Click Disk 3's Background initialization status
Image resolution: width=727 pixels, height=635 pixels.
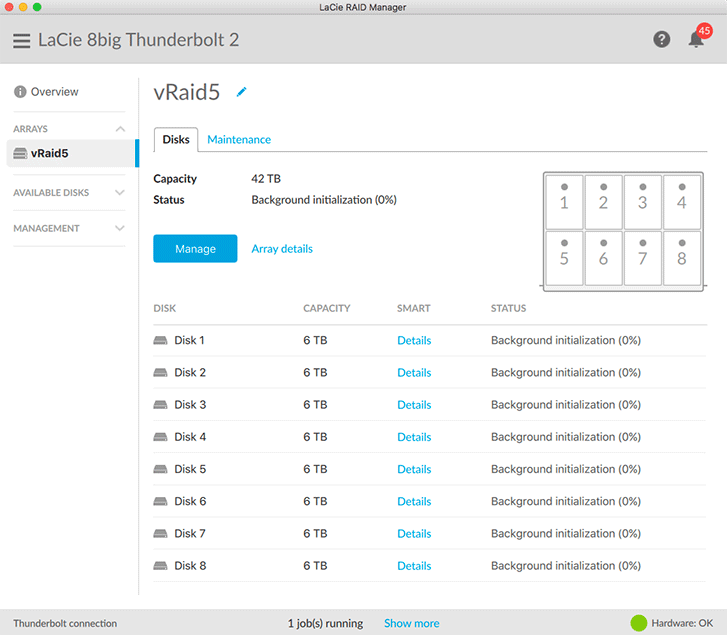[566, 405]
